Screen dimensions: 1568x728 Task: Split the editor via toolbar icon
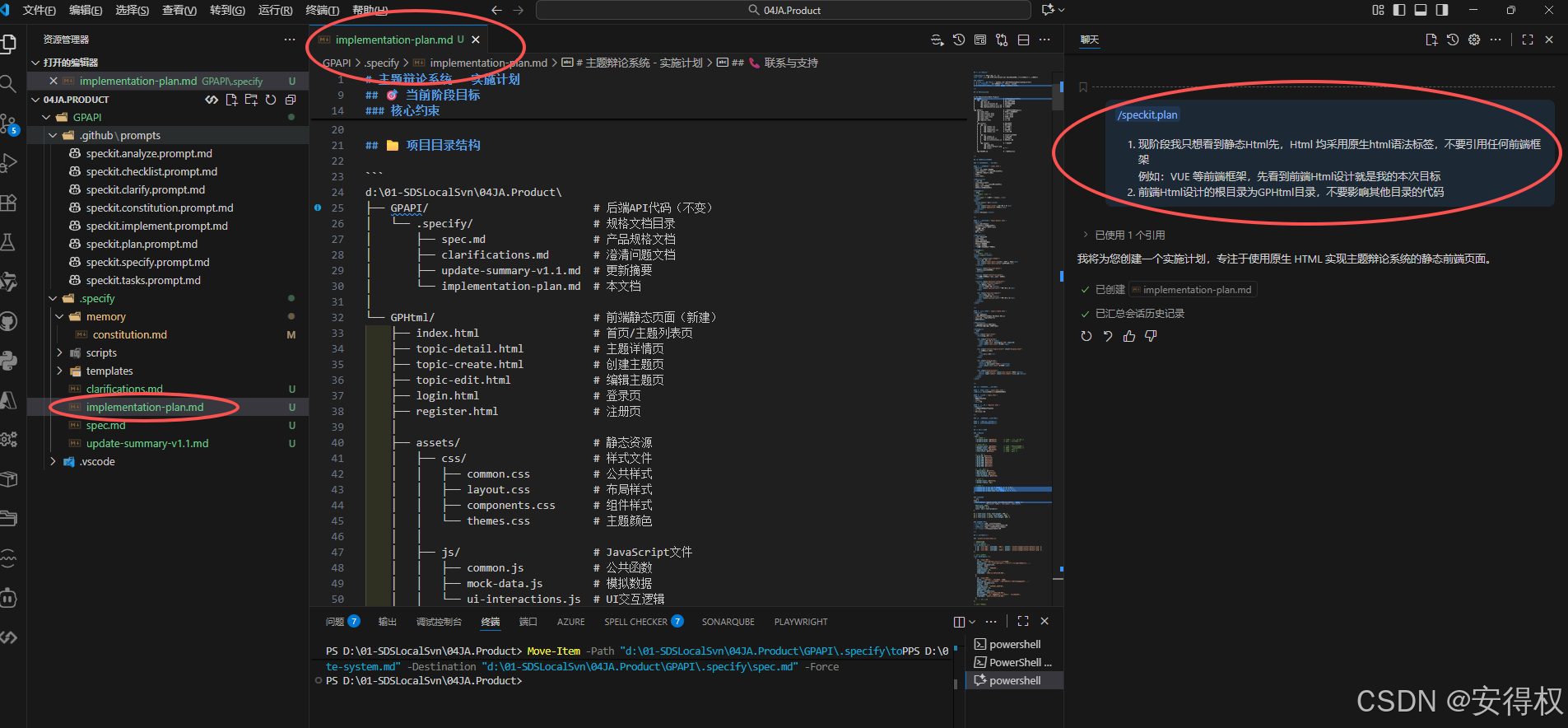point(1023,40)
